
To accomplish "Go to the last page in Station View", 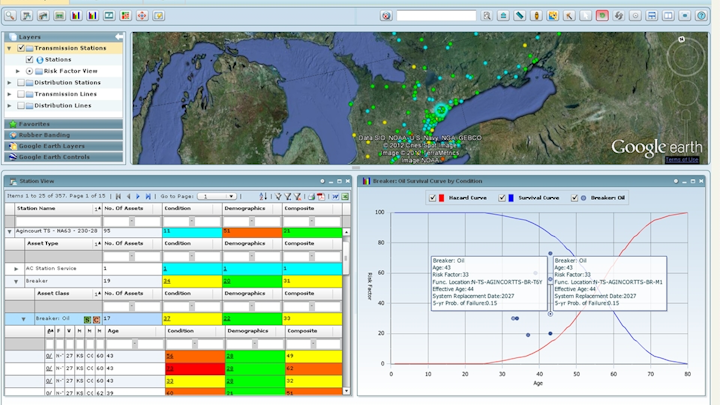I will pyautogui.click(x=148, y=197).
